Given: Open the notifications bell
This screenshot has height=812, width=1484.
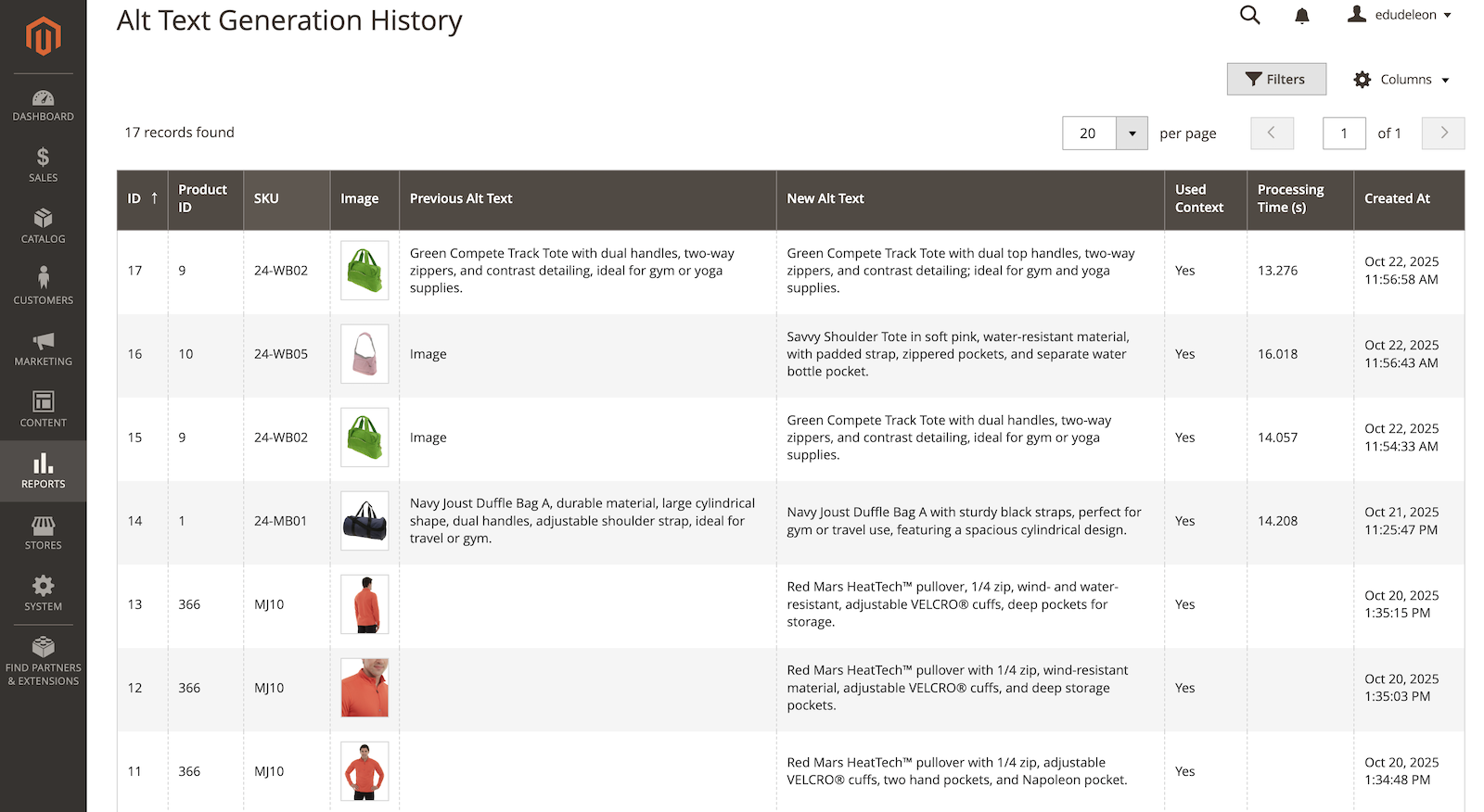Looking at the screenshot, I should click(x=1302, y=15).
